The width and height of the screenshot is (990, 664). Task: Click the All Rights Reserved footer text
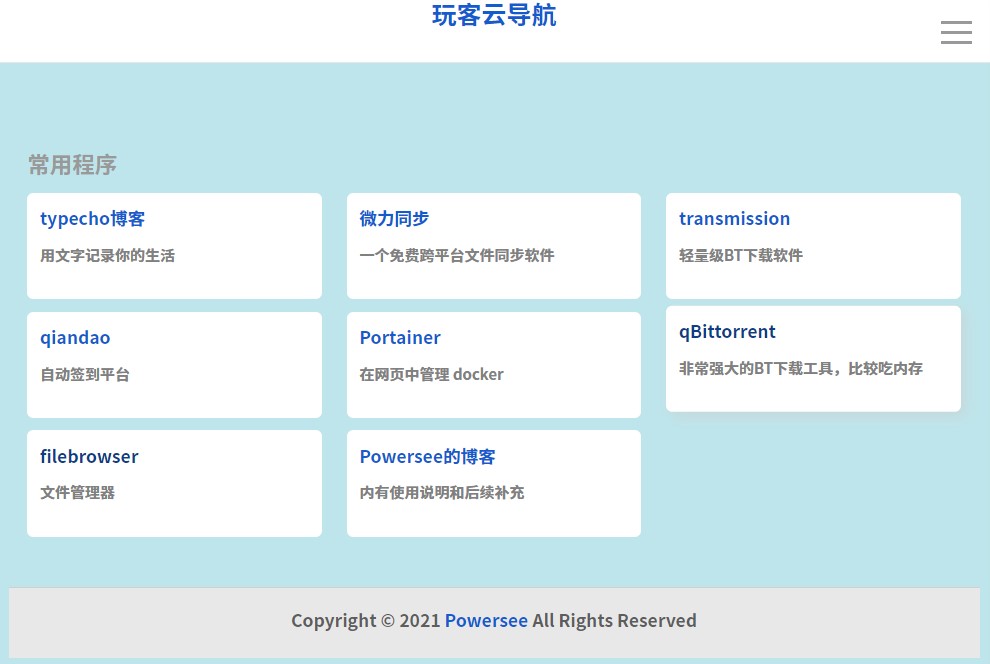(614, 620)
